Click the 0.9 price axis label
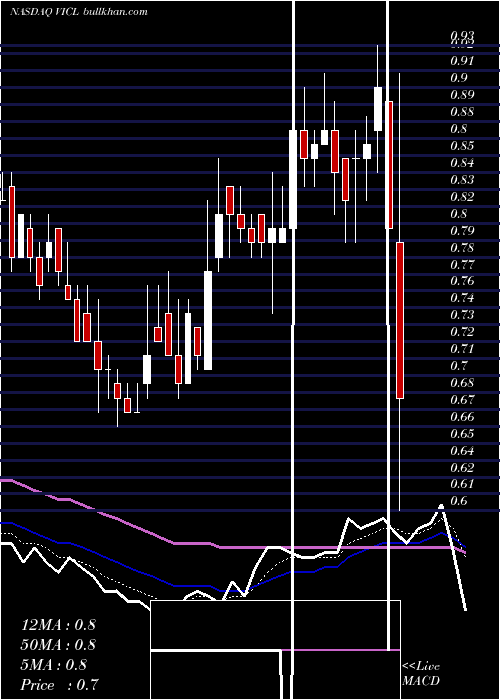 pyautogui.click(x=459, y=78)
